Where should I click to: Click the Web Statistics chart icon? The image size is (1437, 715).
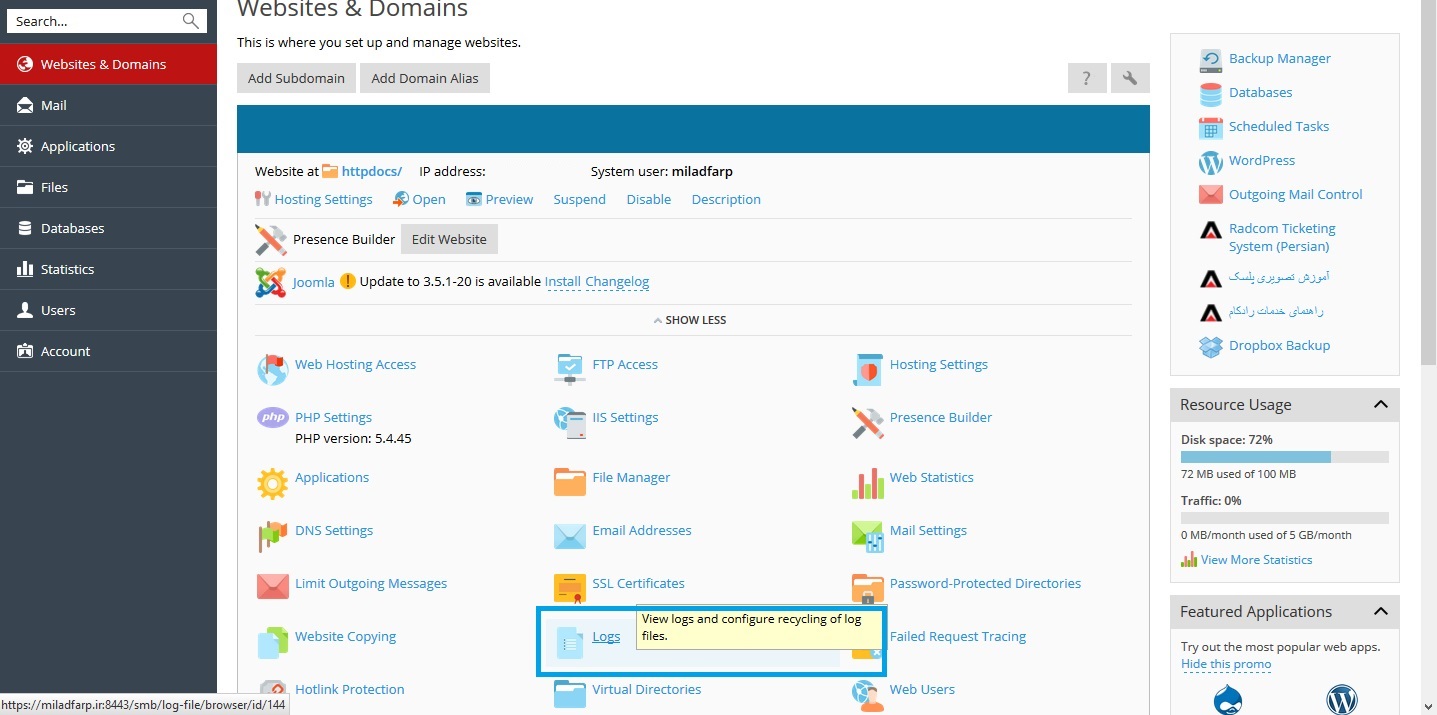(x=867, y=482)
